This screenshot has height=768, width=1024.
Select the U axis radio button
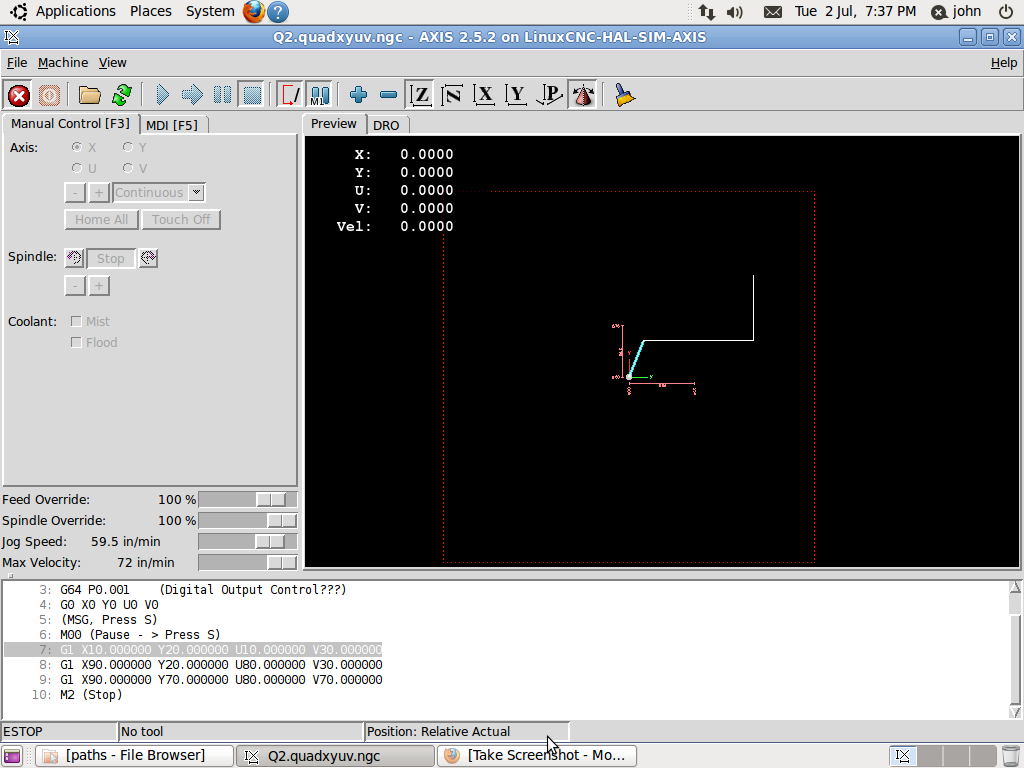[x=77, y=168]
